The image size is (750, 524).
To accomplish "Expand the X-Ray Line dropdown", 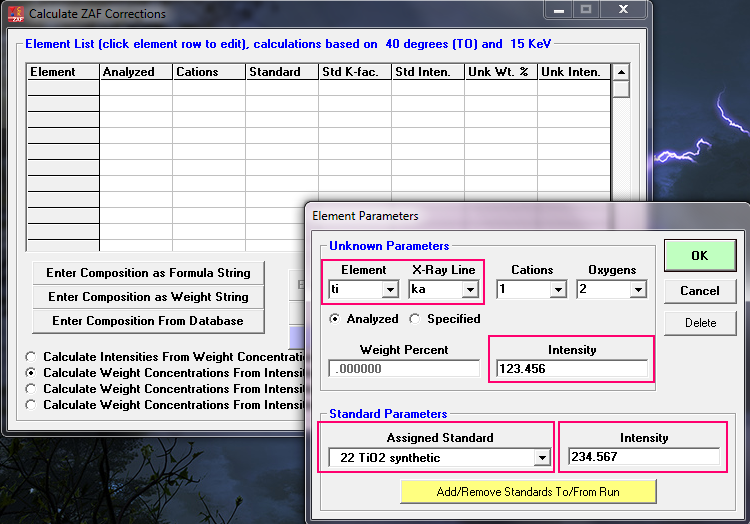I will click(469, 290).
